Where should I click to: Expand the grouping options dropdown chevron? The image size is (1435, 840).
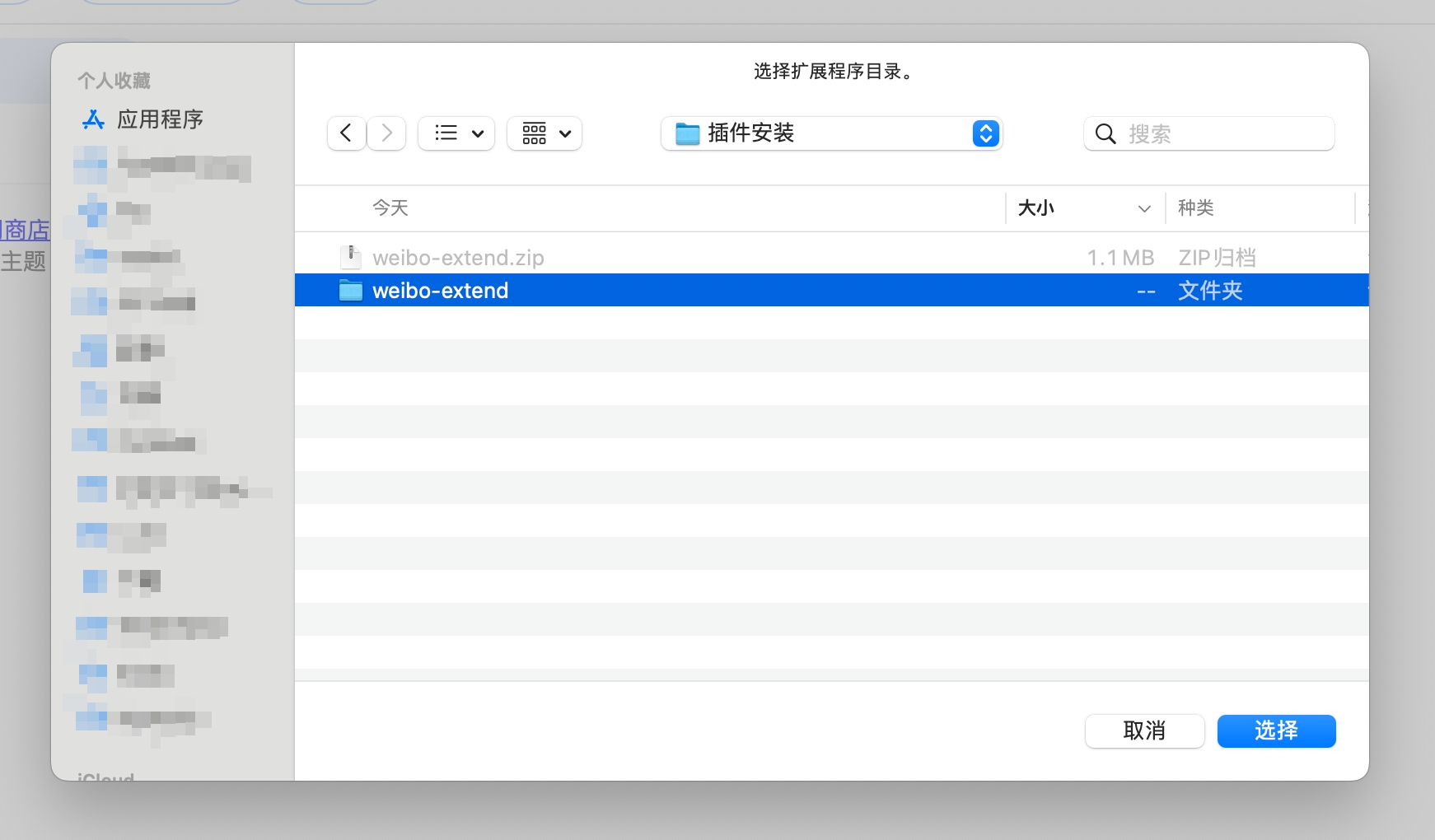(565, 133)
